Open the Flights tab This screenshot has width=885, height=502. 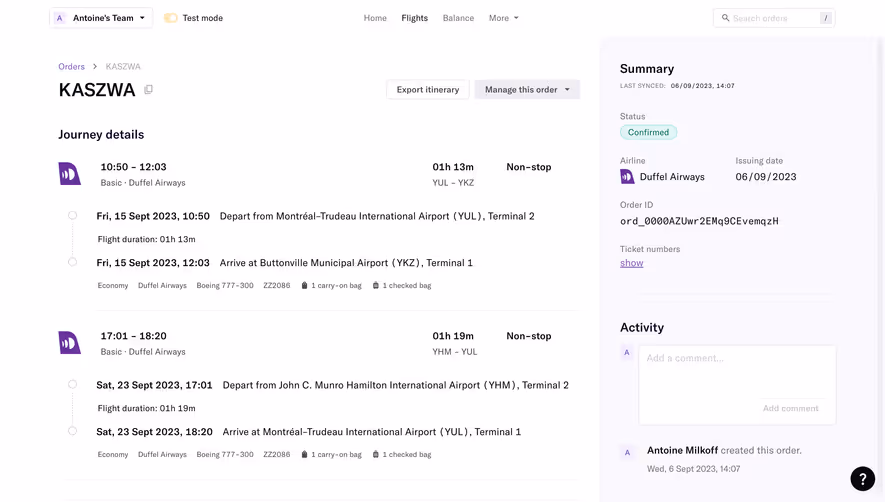coord(414,18)
